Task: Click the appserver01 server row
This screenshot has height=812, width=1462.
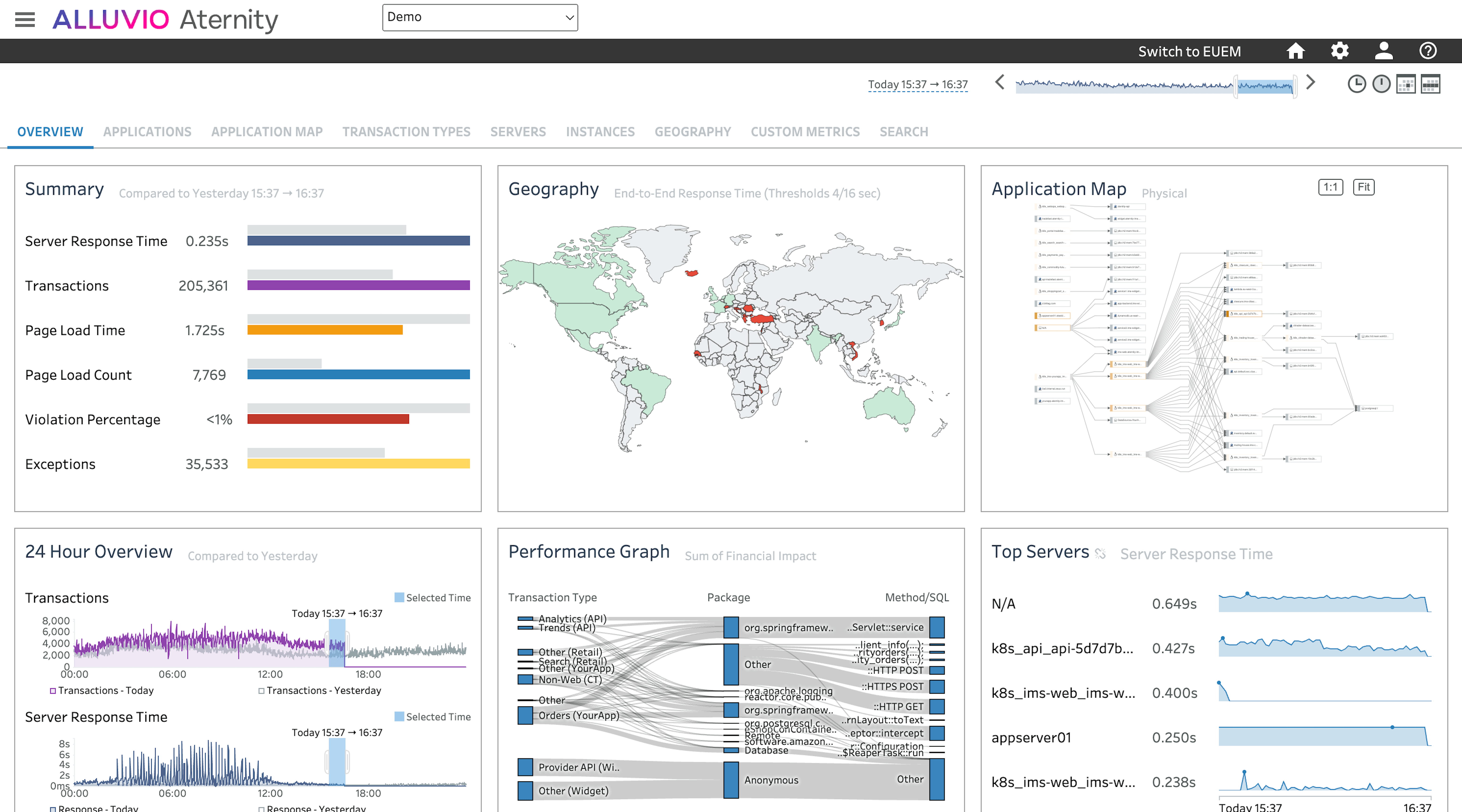Action: pyautogui.click(x=1211, y=737)
